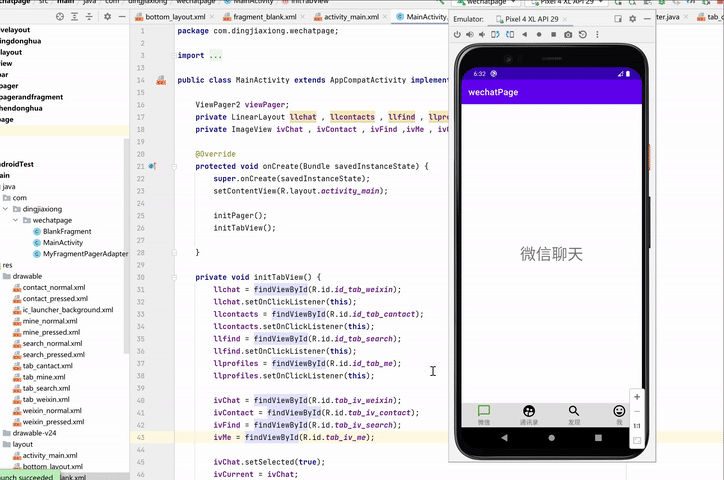Fit emulator zoom to window

[637, 440]
